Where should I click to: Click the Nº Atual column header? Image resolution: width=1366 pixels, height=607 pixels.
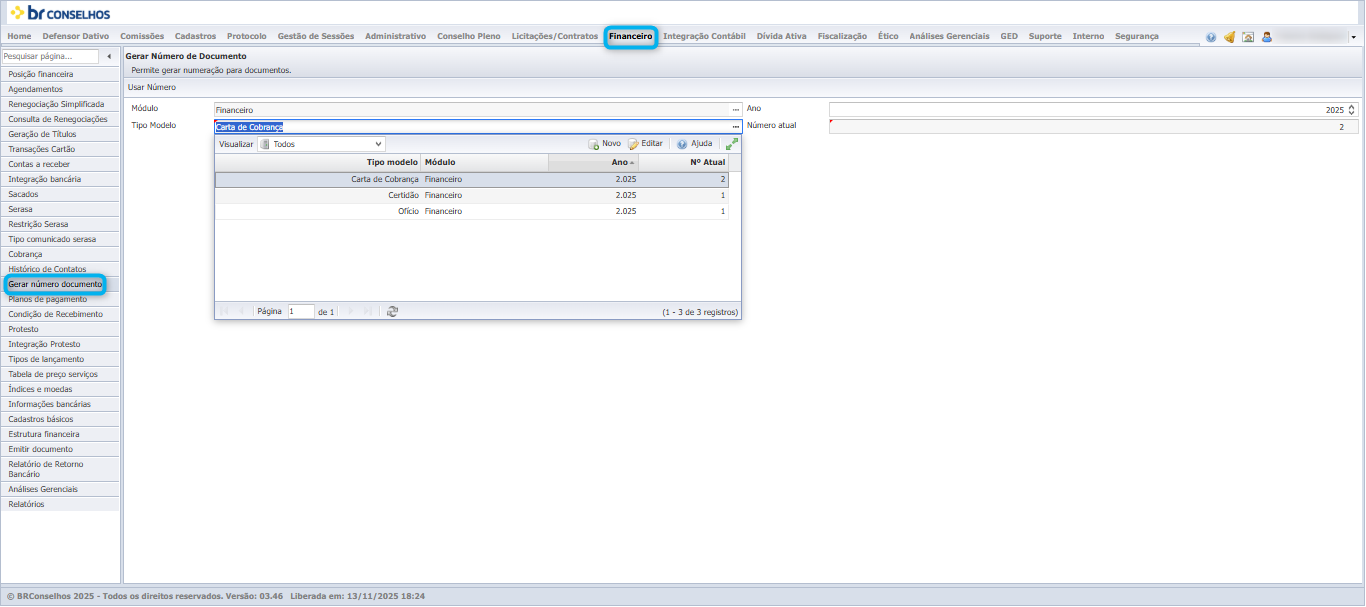pos(683,162)
